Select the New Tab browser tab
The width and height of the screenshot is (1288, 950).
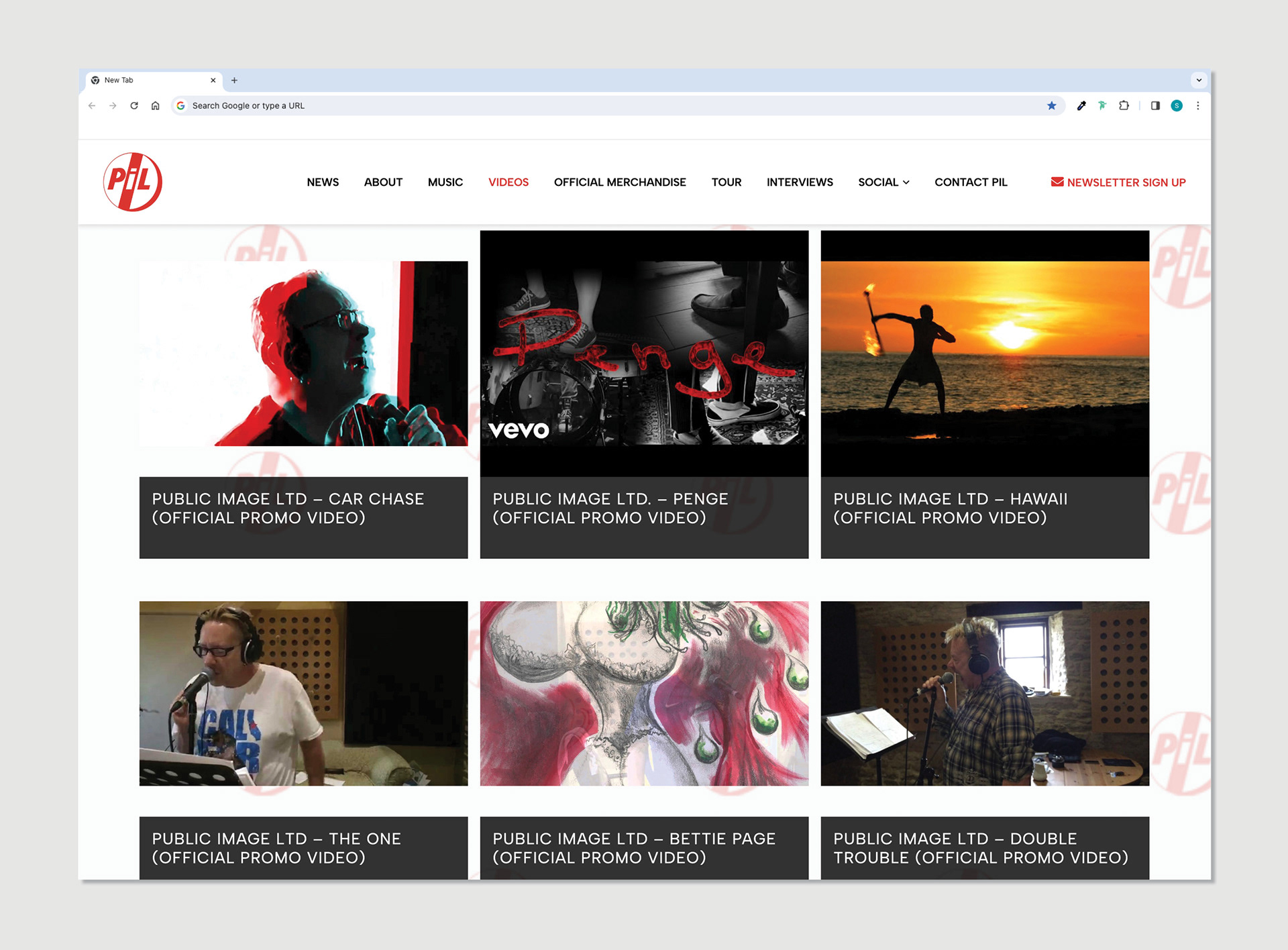click(154, 81)
